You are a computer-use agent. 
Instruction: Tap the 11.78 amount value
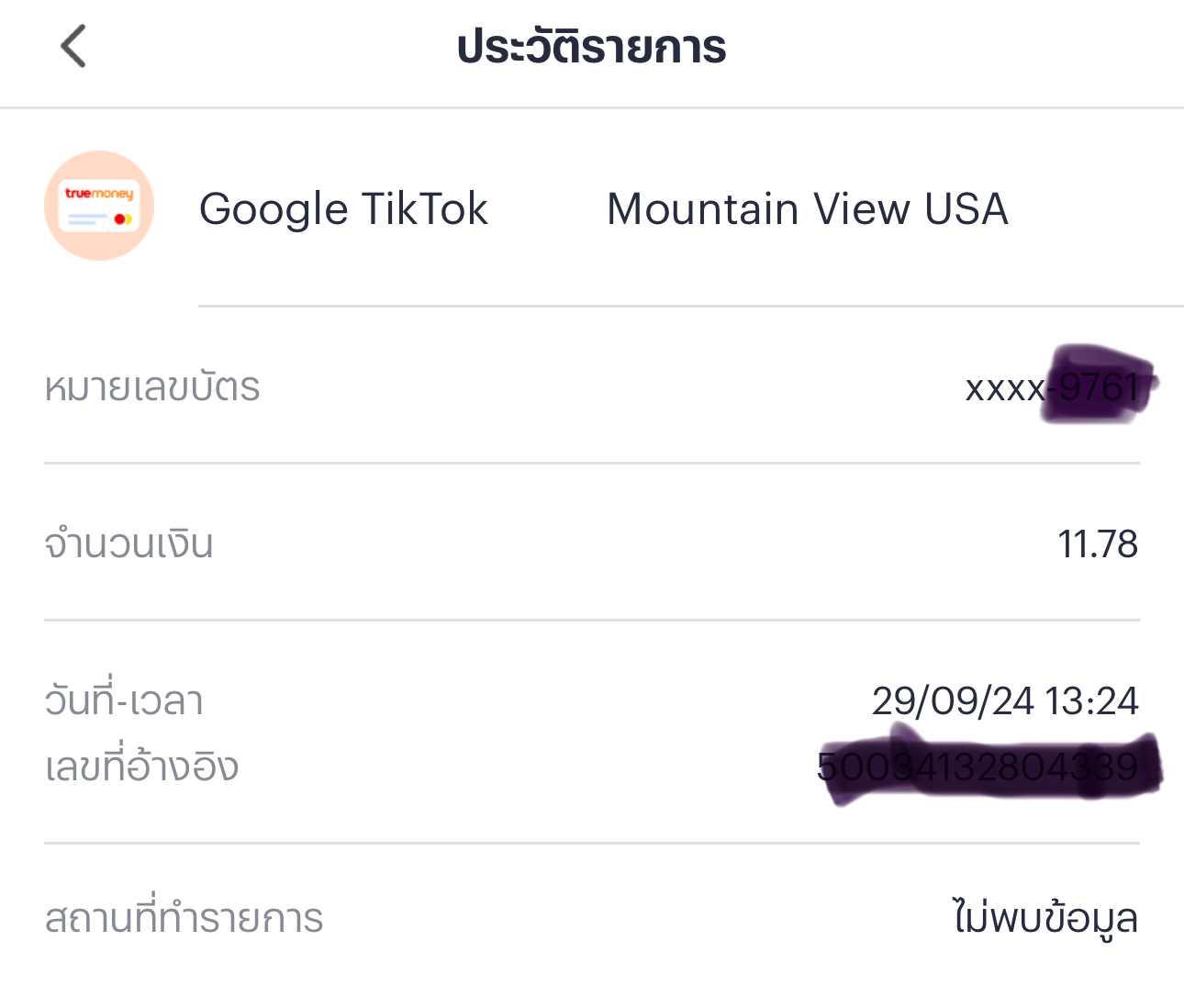point(1098,544)
